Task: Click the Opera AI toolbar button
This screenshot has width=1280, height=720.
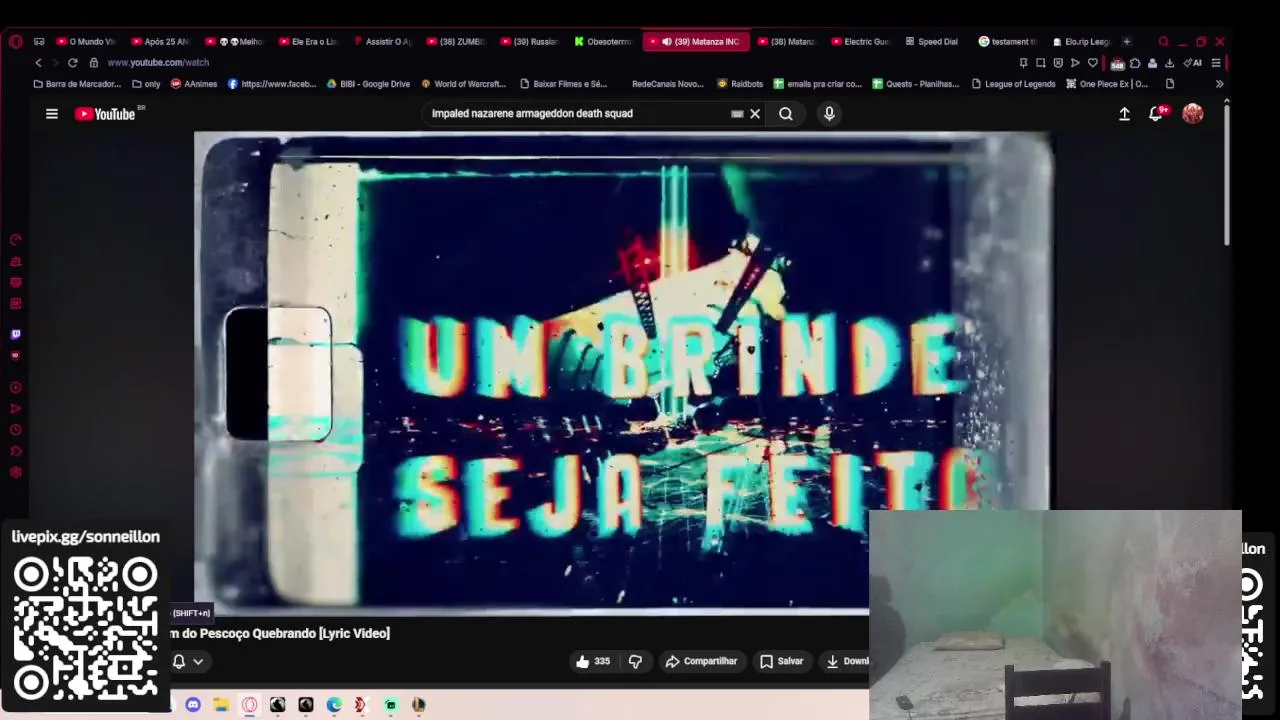Action: (x=1192, y=62)
